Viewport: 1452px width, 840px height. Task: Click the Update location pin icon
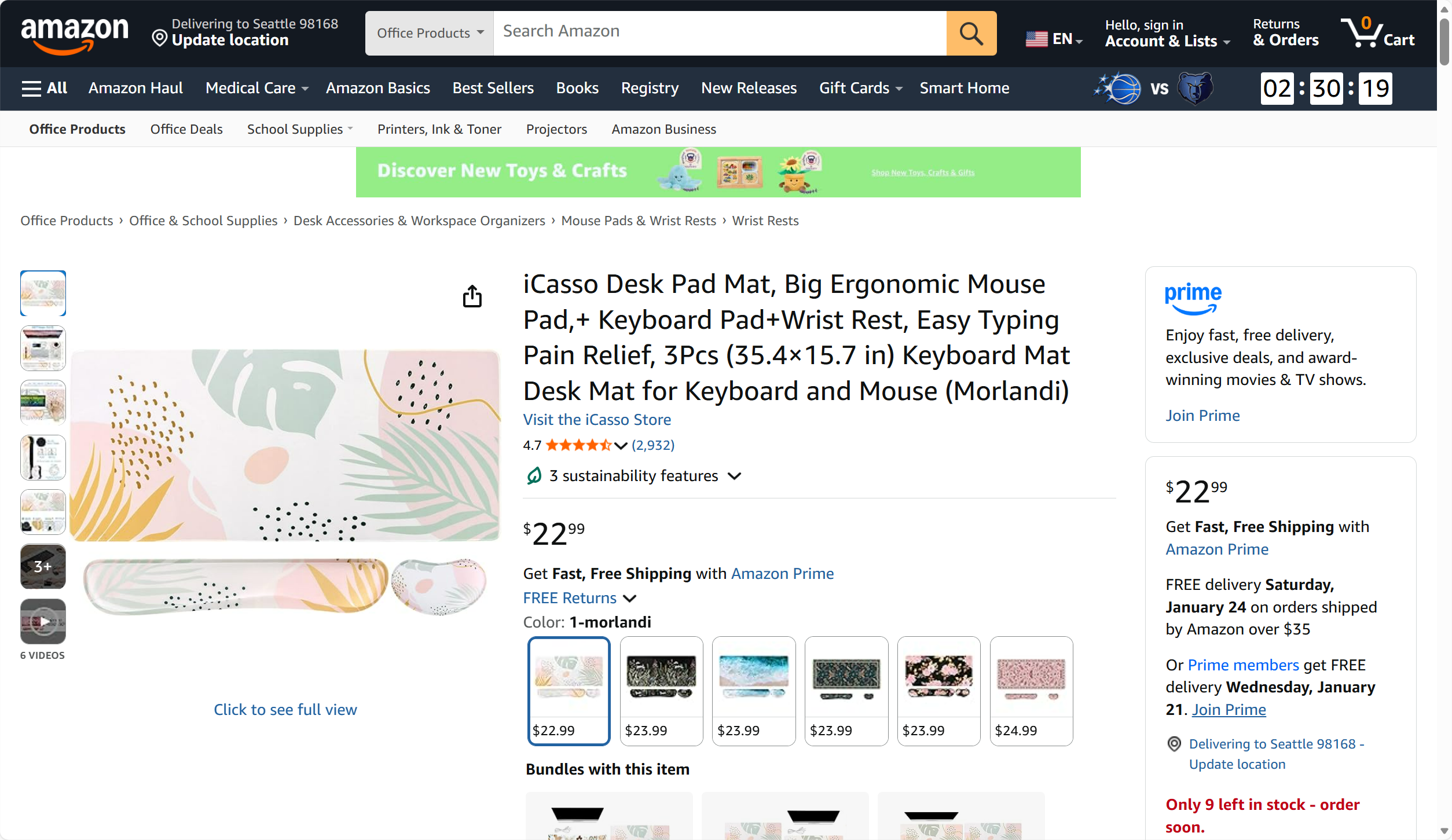(x=159, y=39)
